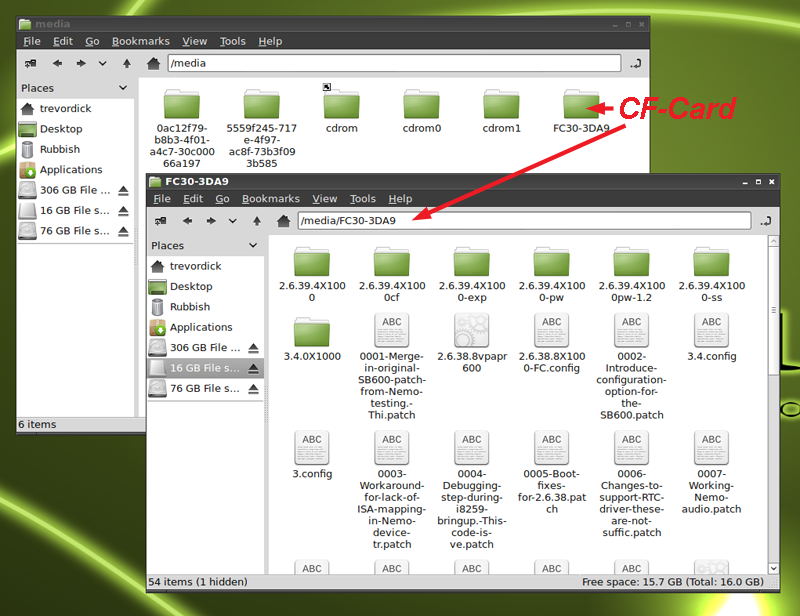Image resolution: width=800 pixels, height=616 pixels.
Task: Open the Tools menu in media window
Action: tap(232, 41)
